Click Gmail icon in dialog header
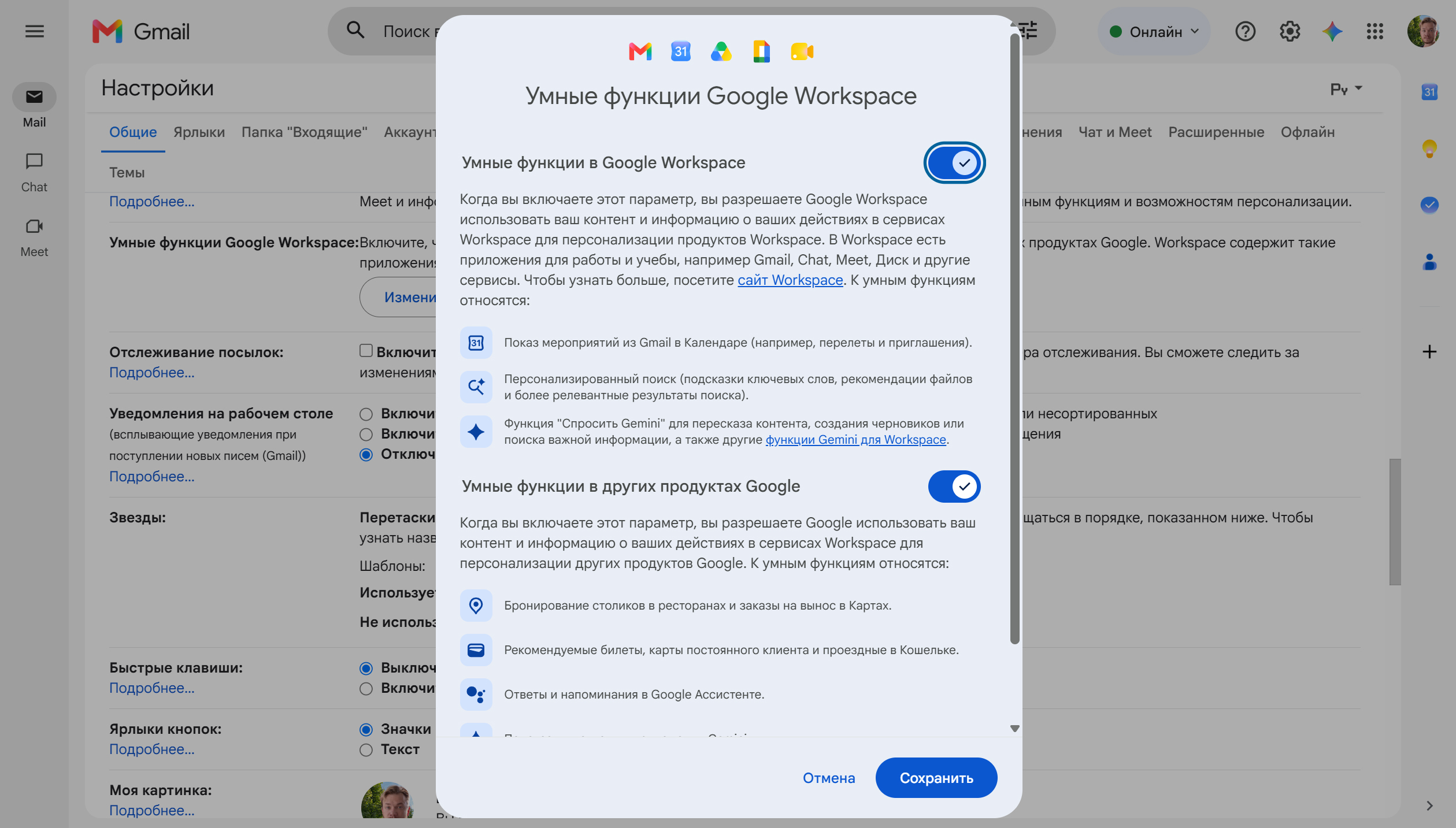 click(640, 52)
